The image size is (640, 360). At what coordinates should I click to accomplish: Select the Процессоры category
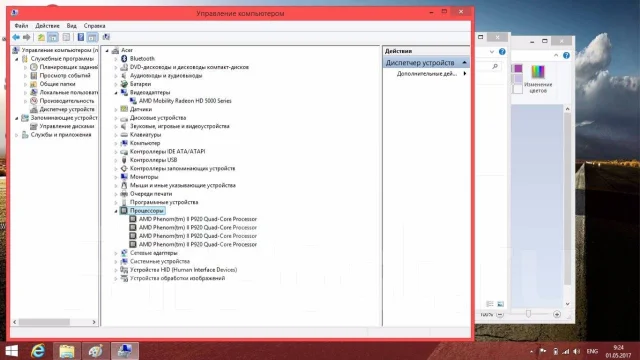pos(147,211)
